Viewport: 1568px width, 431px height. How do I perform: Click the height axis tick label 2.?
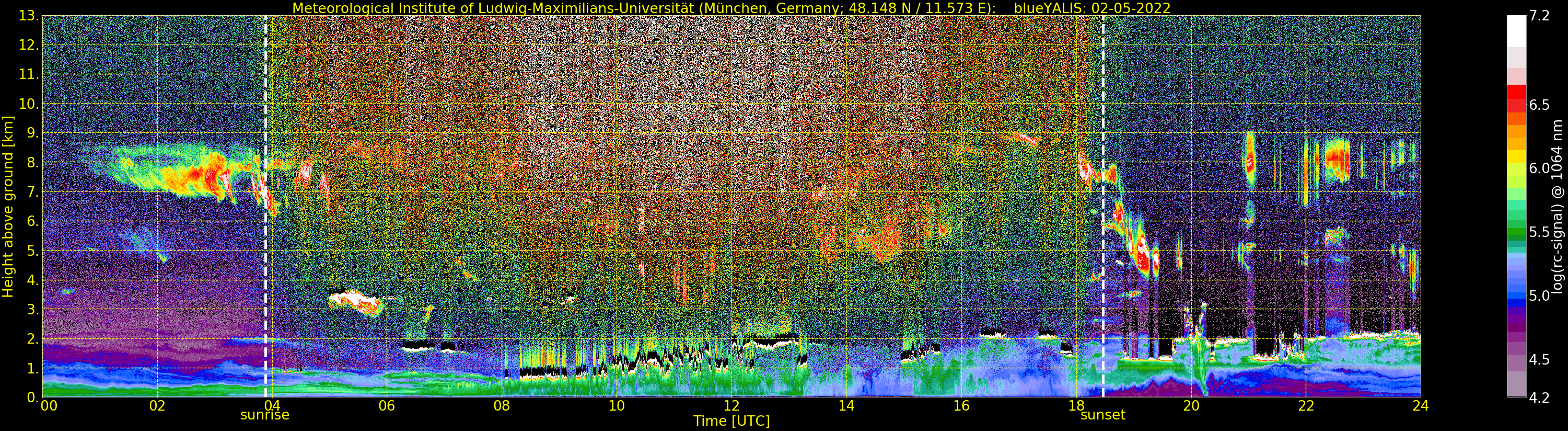[33, 338]
